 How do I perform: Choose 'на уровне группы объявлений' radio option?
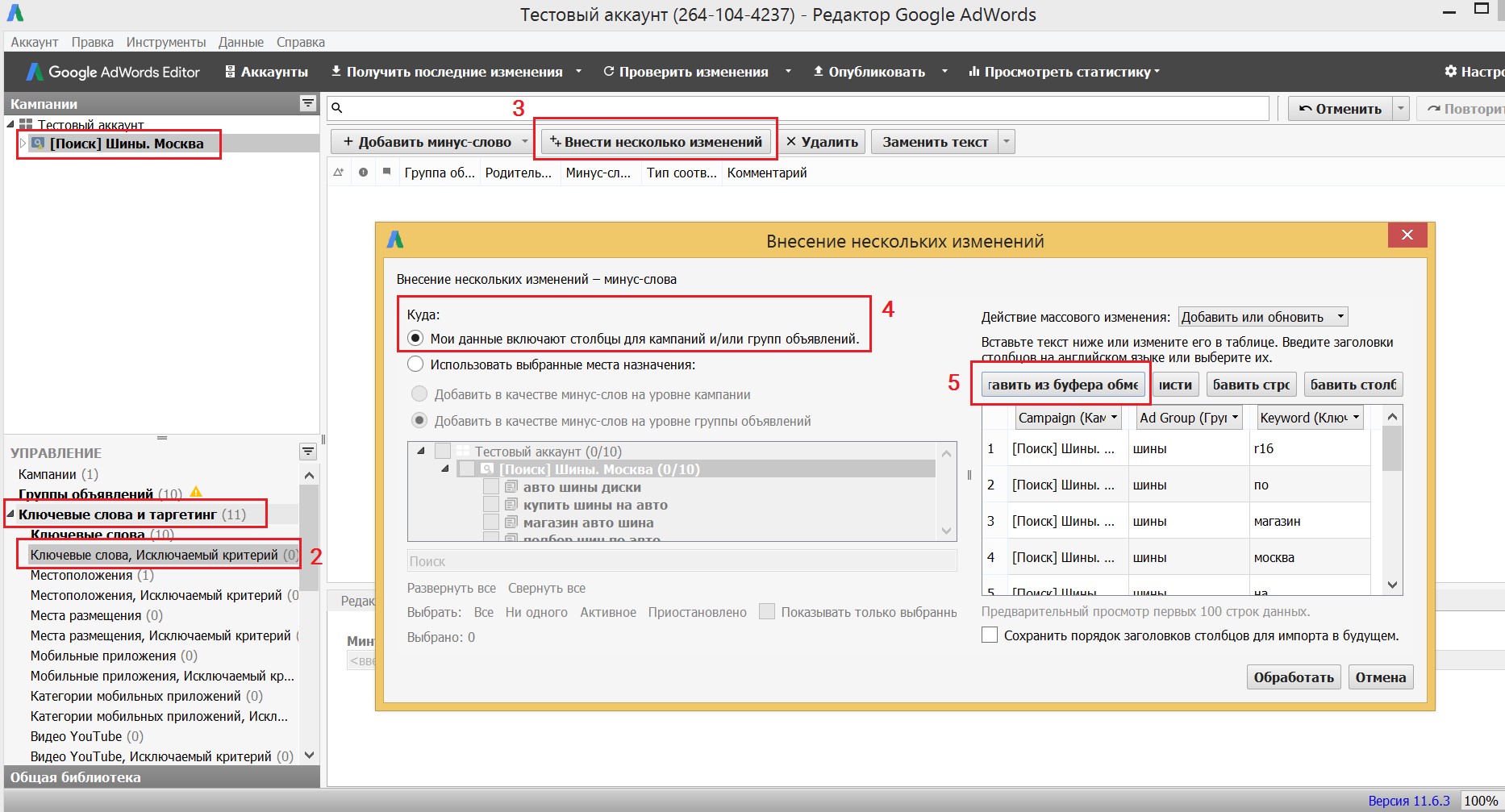419,420
